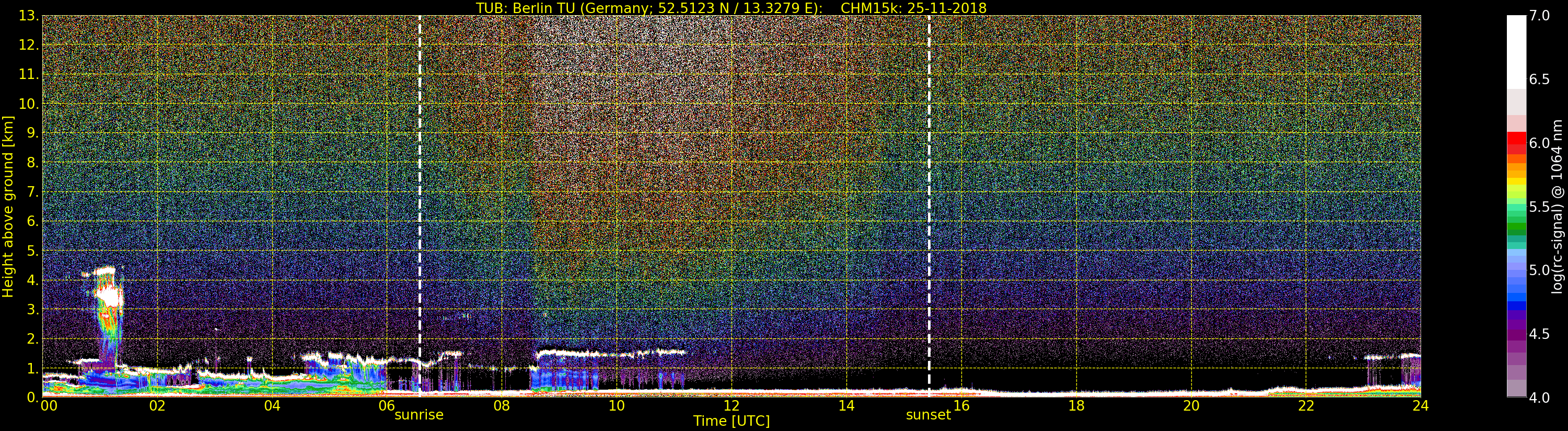Click the time axis tick '00'
The width and height of the screenshot is (1568, 431).
[49, 405]
